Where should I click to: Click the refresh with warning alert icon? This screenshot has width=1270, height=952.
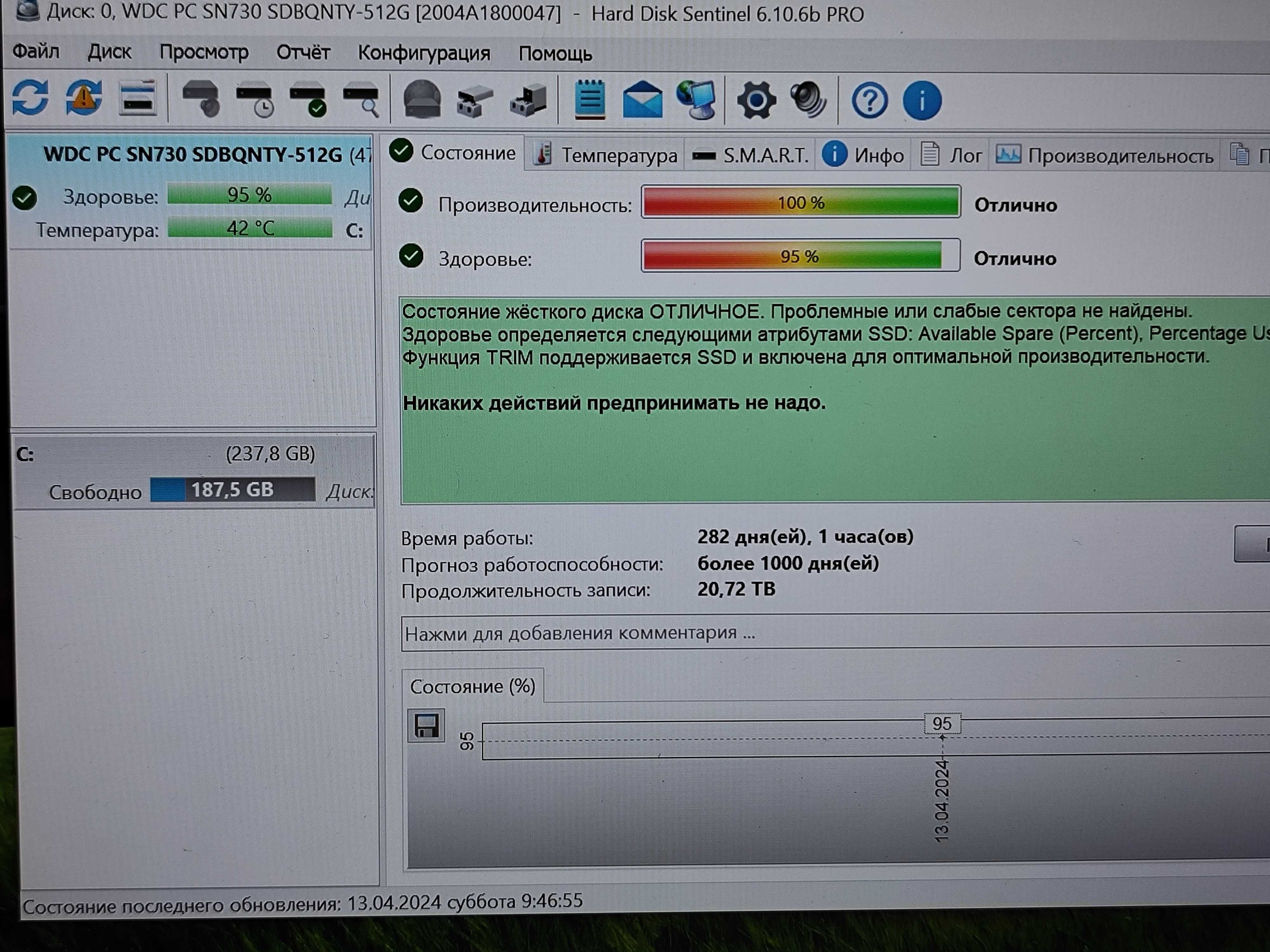tap(84, 97)
